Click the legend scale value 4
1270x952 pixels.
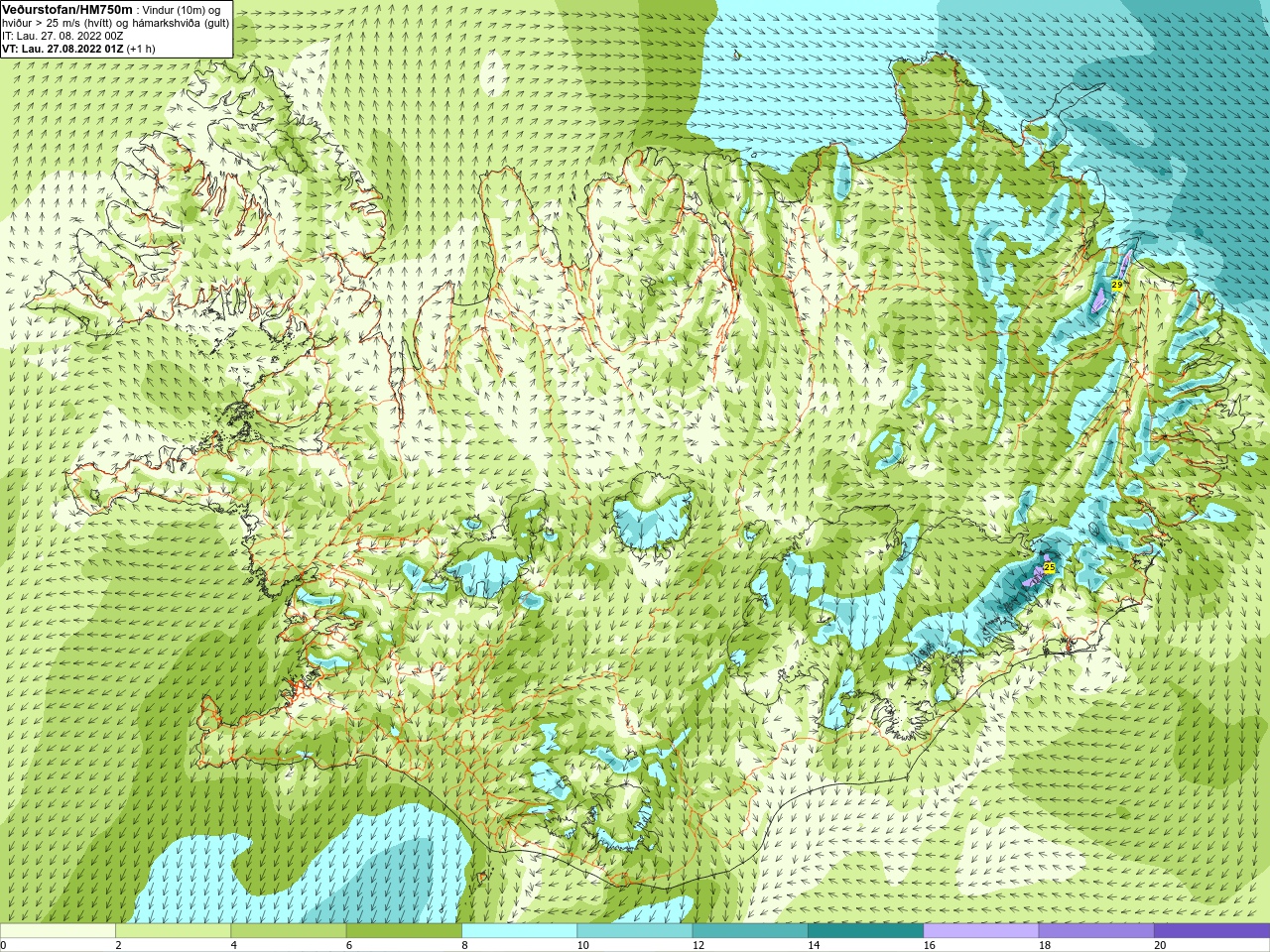[x=234, y=945]
